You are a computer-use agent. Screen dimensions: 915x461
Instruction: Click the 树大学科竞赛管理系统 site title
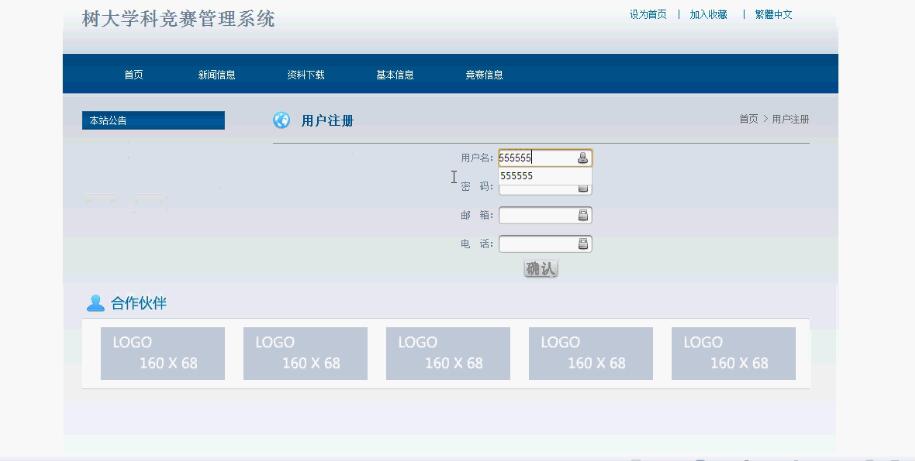(x=178, y=19)
